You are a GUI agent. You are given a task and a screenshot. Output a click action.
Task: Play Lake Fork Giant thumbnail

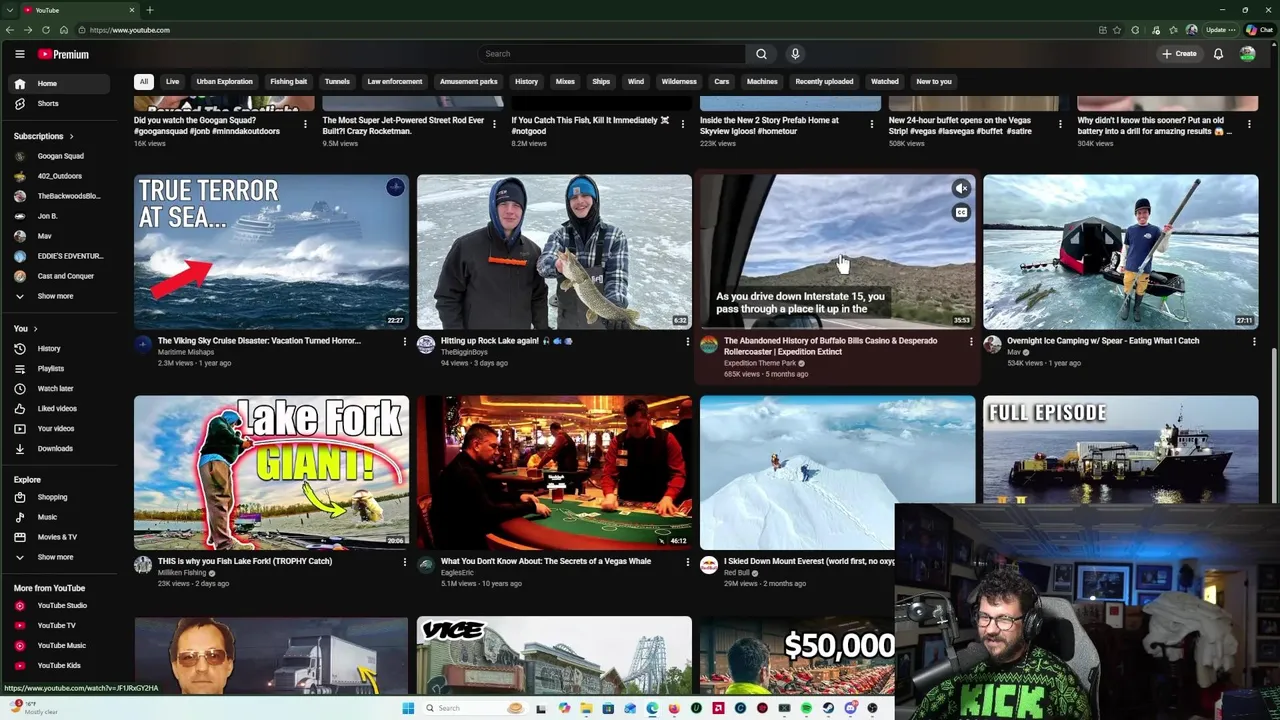tap(271, 472)
